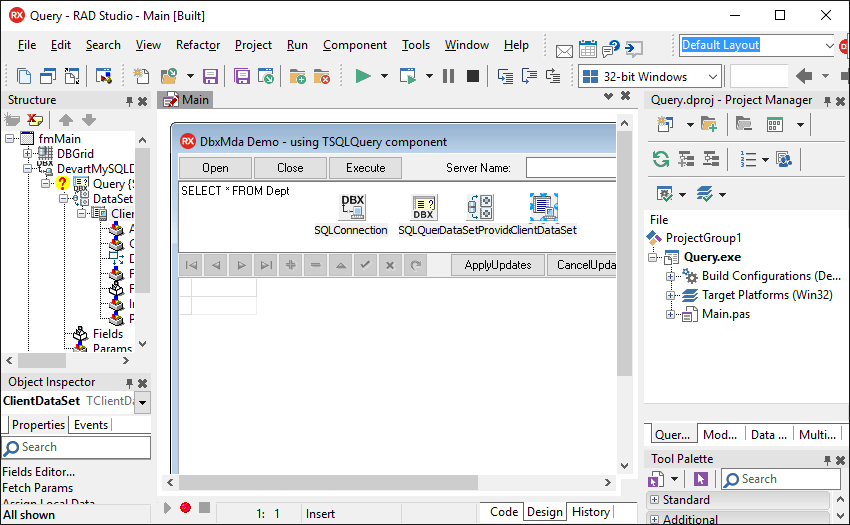
Task: Click the ApplyUpdates button
Action: (498, 265)
